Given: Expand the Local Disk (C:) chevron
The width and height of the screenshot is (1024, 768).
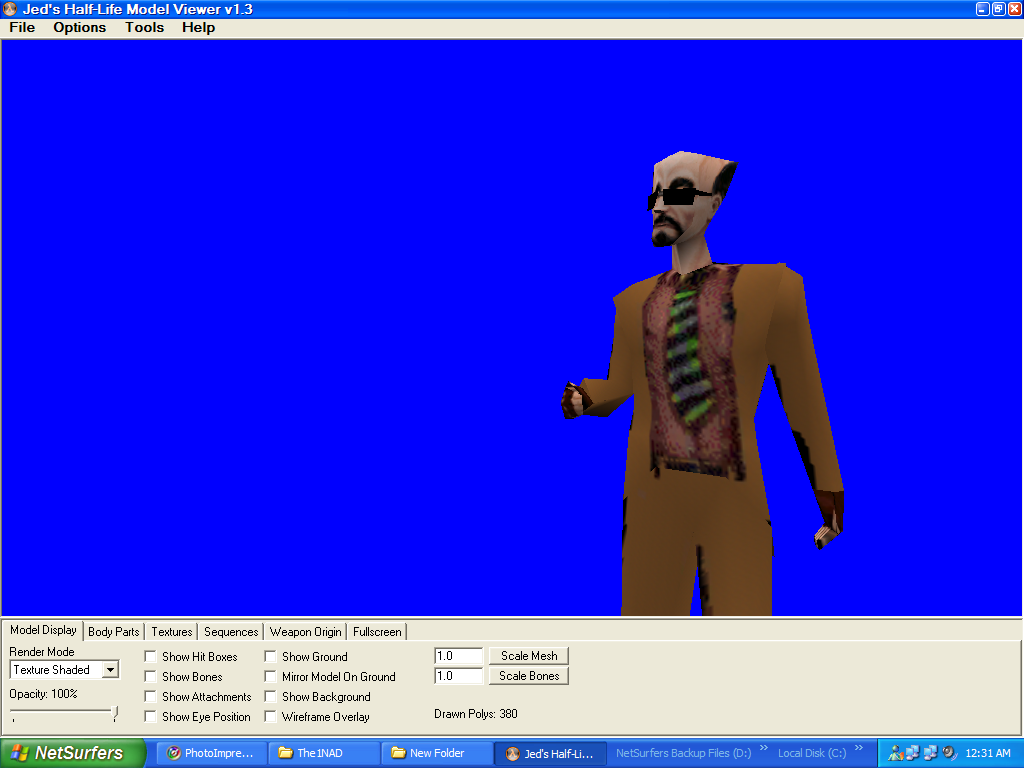Looking at the screenshot, I should tap(859, 748).
